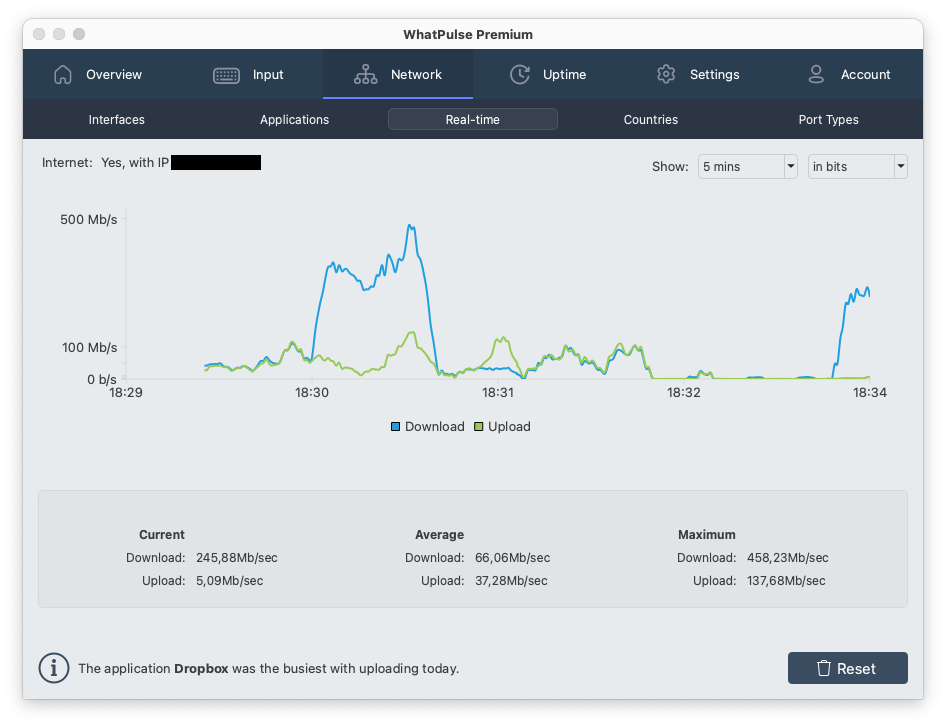Open the Countries tab
The width and height of the screenshot is (946, 726).
click(x=650, y=119)
